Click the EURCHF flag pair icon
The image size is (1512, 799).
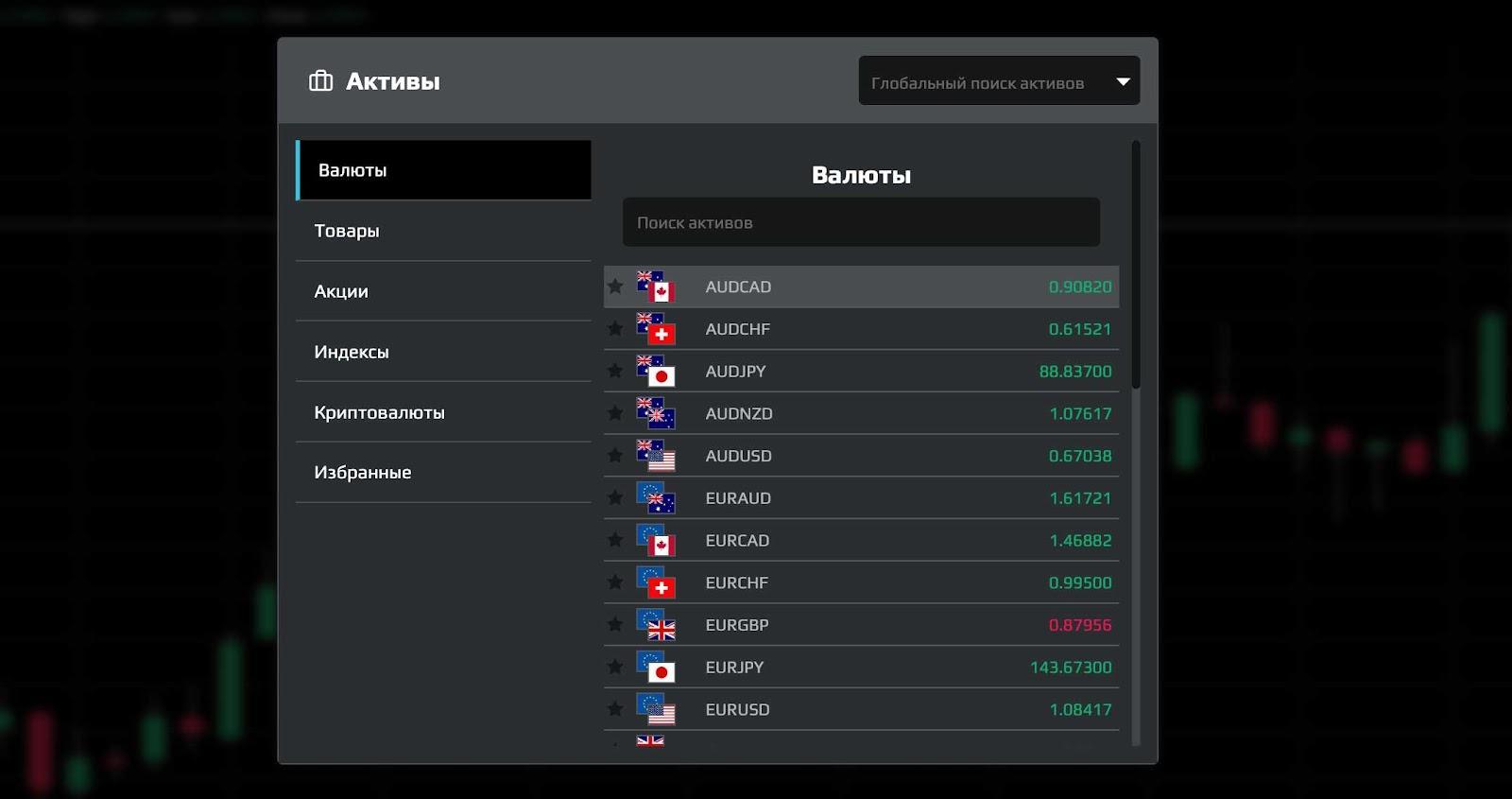click(x=656, y=582)
